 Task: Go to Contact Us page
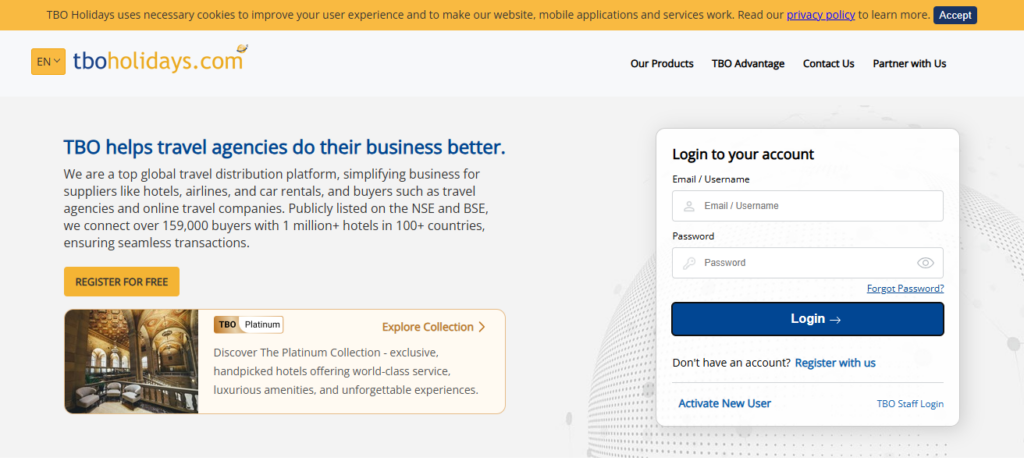[828, 64]
